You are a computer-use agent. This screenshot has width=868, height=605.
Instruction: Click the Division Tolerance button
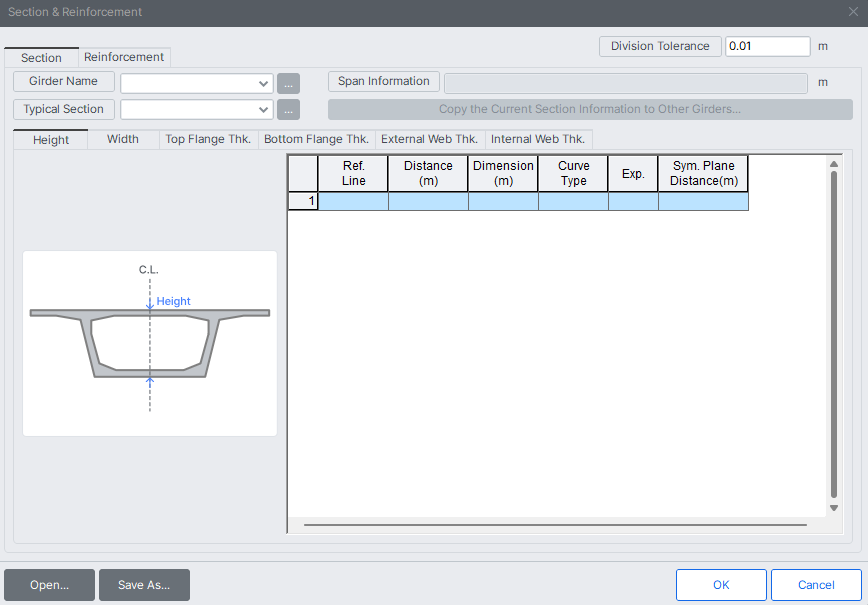(x=660, y=46)
